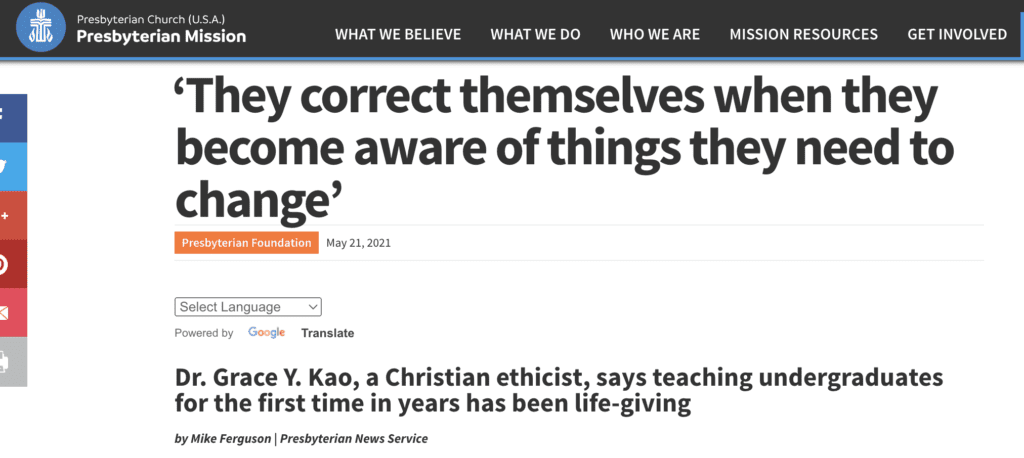Click the orange Presbyterian Foundation tag
1024x458 pixels.
[247, 243]
